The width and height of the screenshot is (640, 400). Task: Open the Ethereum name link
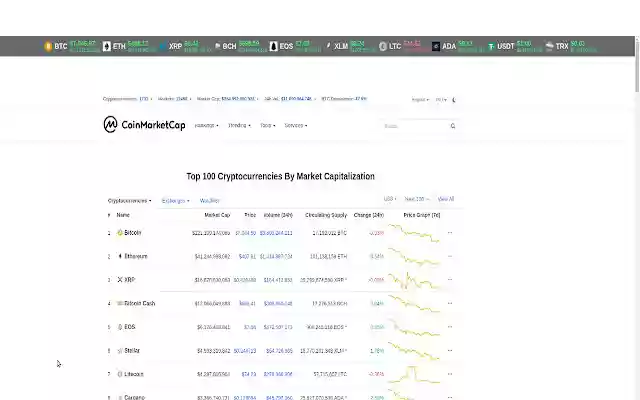[x=136, y=256]
